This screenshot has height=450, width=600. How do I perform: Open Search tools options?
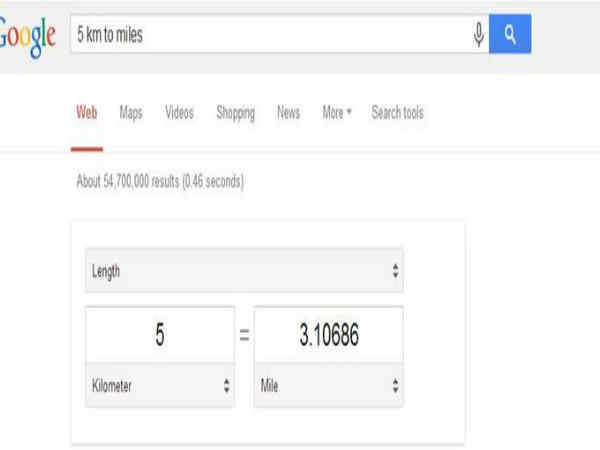(397, 113)
